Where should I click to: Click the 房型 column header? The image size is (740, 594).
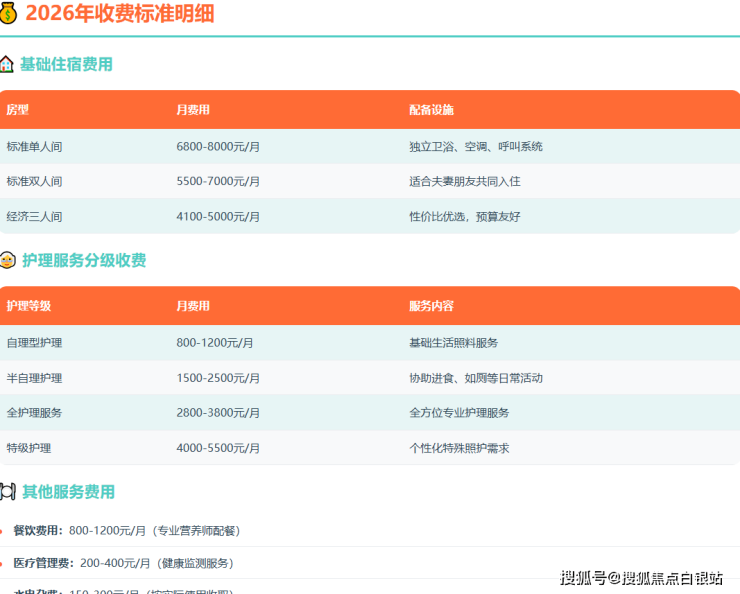point(18,110)
